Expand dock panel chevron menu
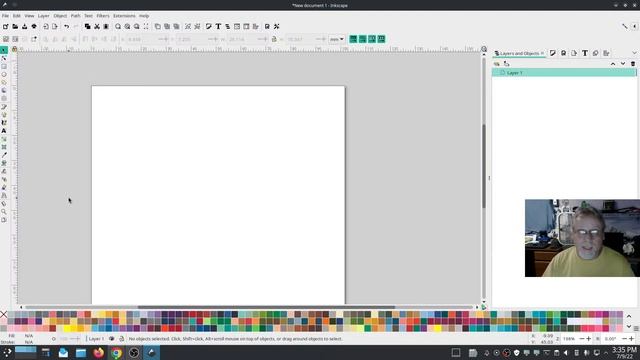The image size is (640, 360). click(x=634, y=53)
